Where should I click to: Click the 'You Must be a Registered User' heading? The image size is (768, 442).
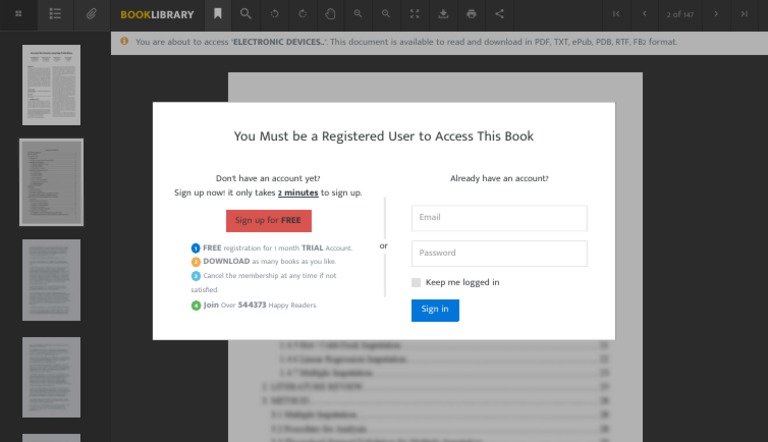tap(384, 136)
